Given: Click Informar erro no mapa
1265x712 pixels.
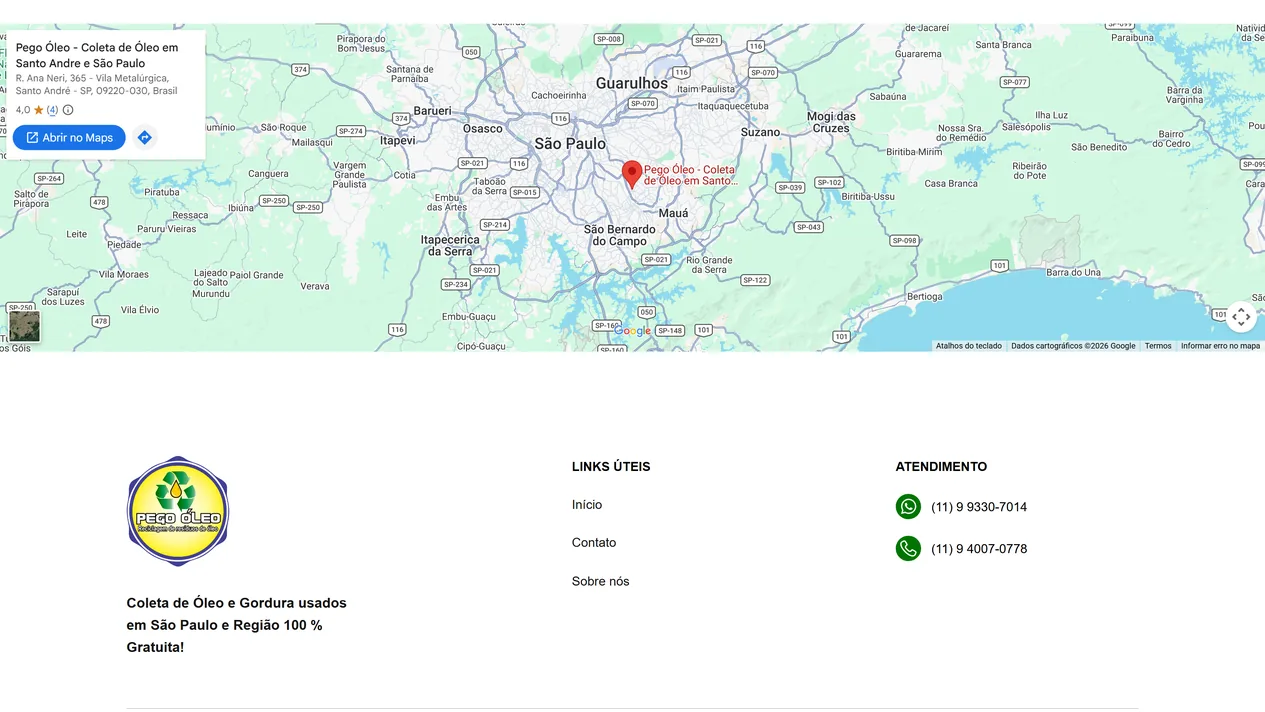Looking at the screenshot, I should pos(1220,346).
